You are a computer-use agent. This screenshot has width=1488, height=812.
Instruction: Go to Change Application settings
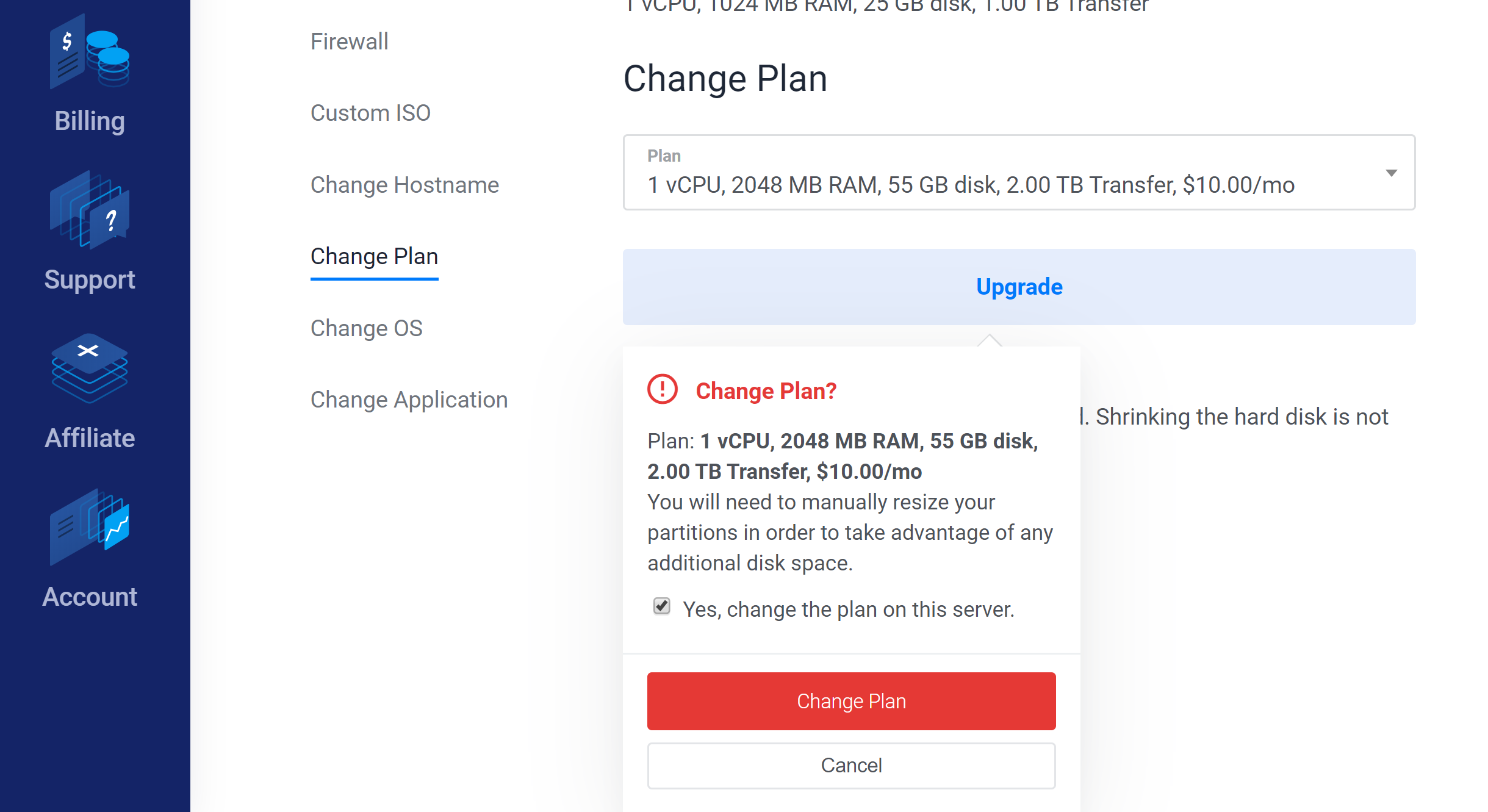click(409, 400)
